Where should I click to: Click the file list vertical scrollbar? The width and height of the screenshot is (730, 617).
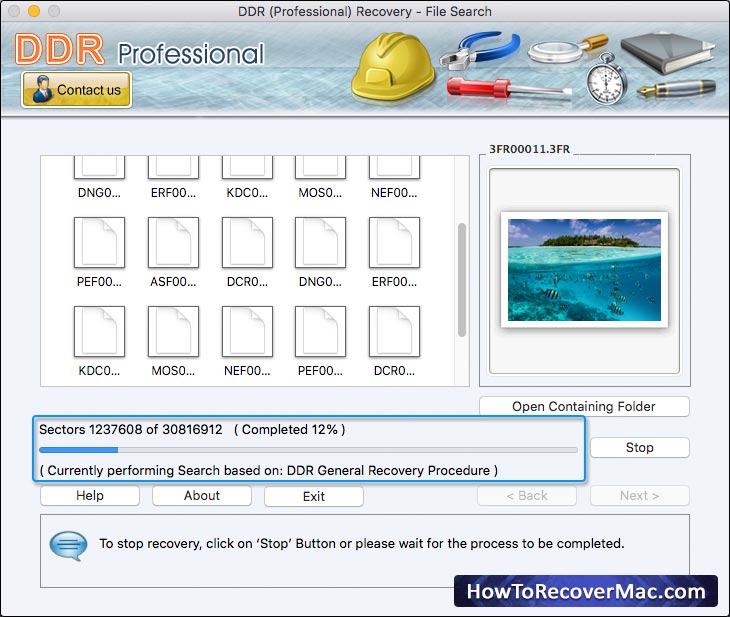pos(462,279)
